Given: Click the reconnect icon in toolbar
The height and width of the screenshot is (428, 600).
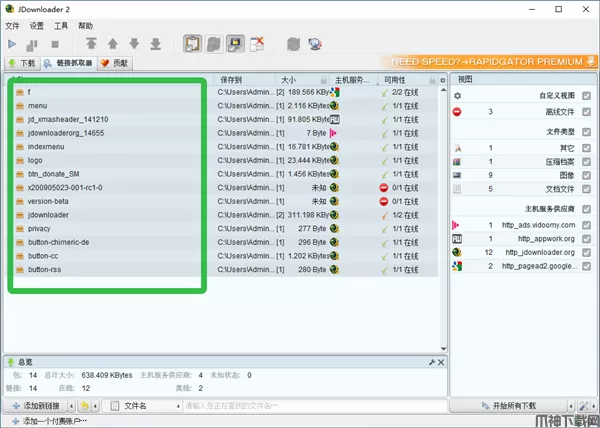Looking at the screenshot, I should (x=293, y=44).
